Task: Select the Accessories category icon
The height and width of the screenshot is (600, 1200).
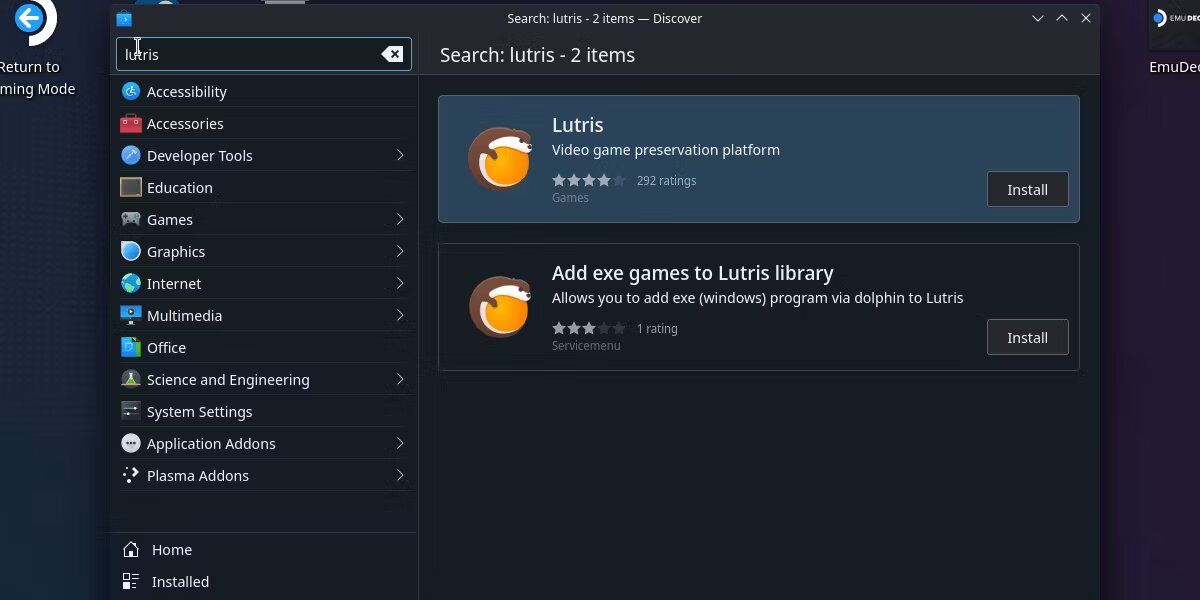Action: point(131,123)
